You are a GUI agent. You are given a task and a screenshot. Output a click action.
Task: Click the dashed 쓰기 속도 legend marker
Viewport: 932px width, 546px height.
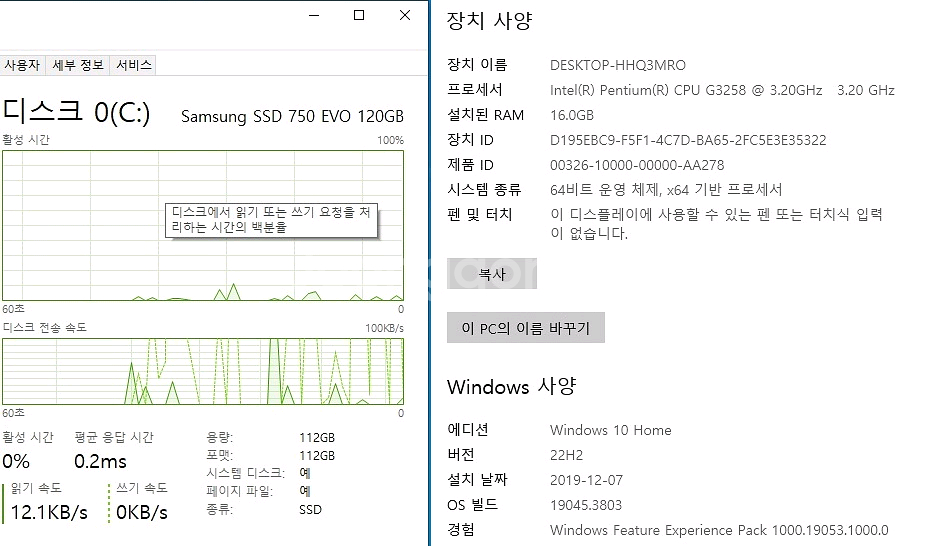109,503
